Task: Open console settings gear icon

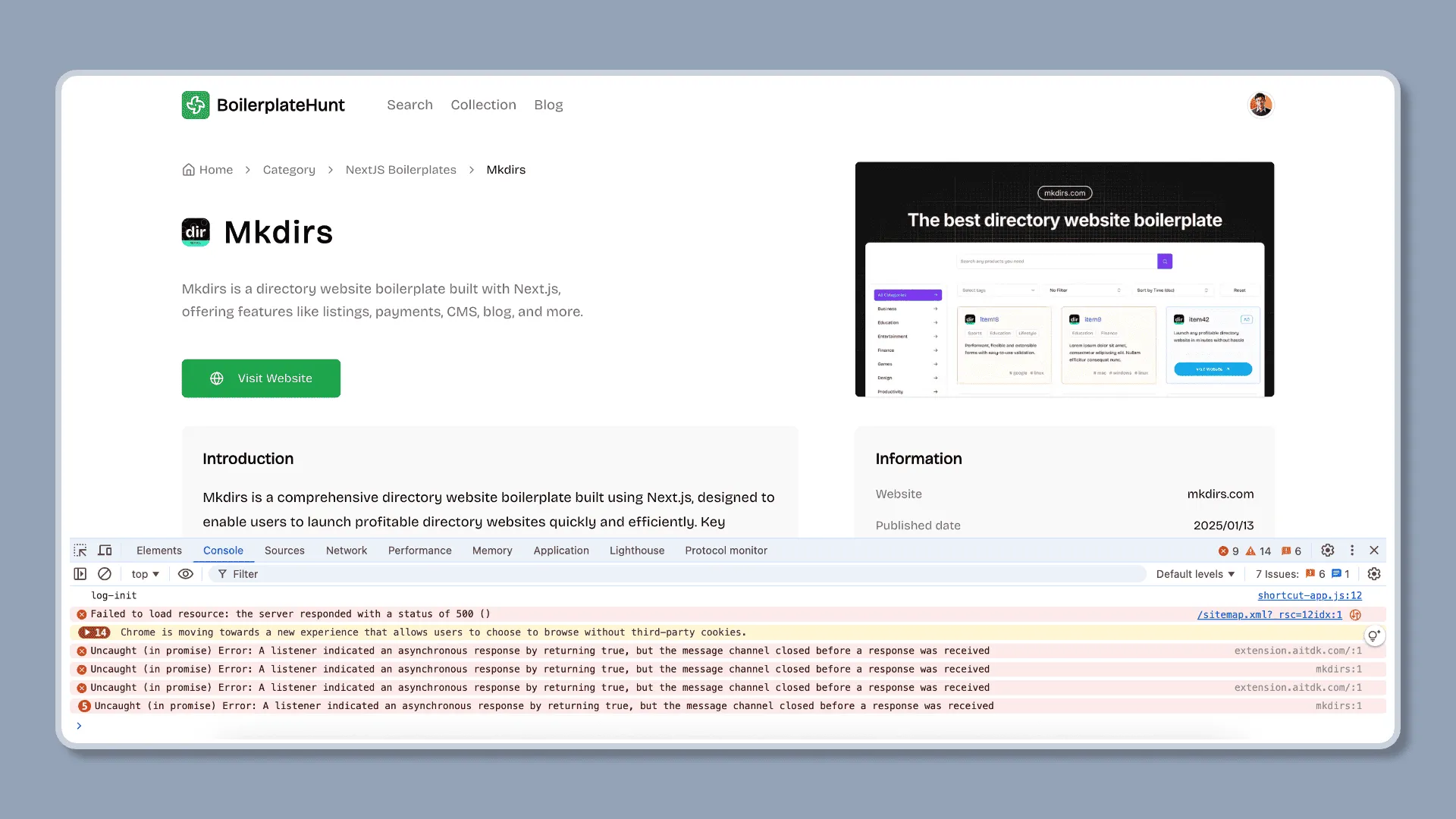Action: click(x=1374, y=574)
